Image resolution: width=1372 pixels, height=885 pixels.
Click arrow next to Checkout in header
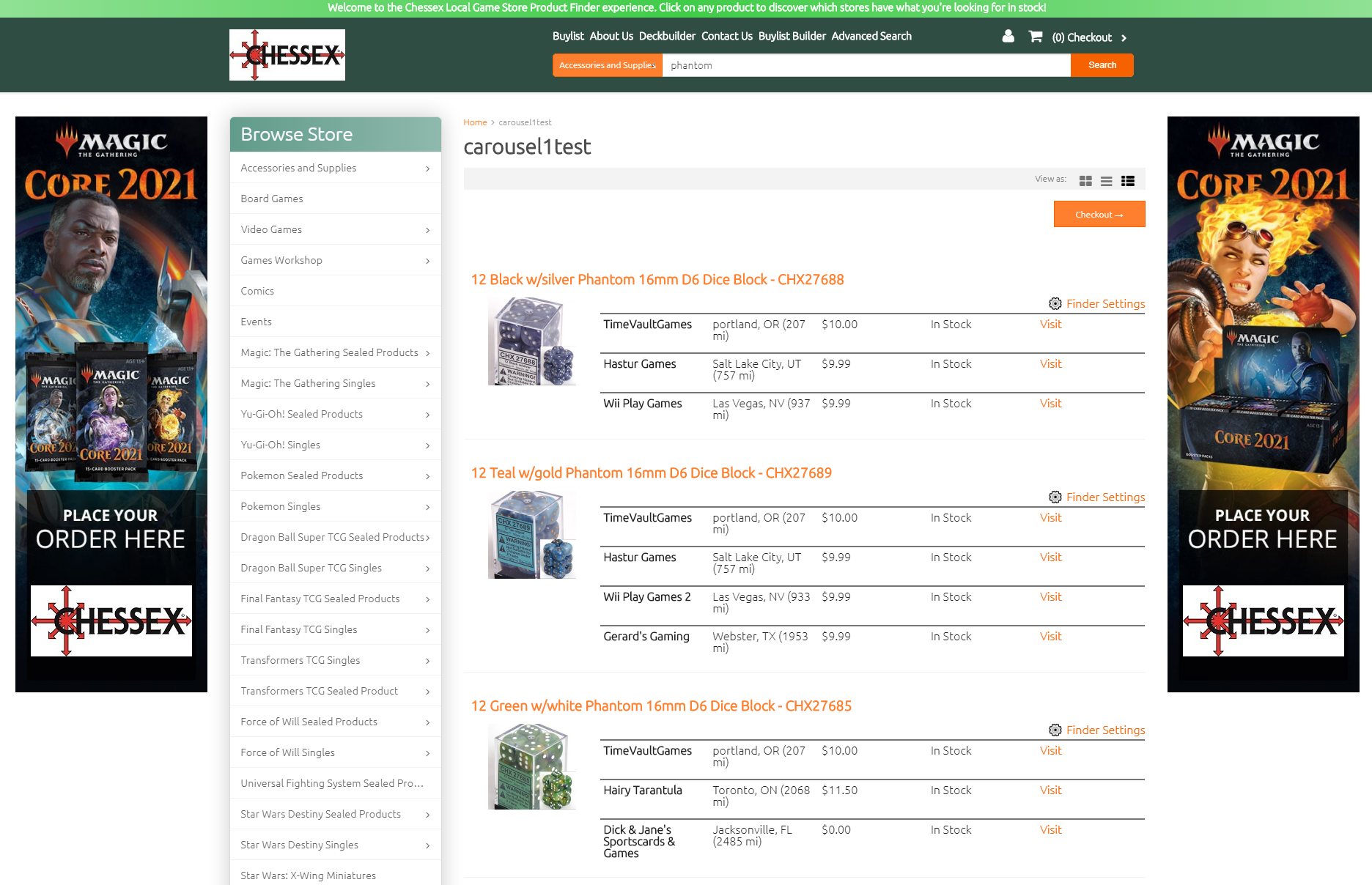click(1124, 38)
